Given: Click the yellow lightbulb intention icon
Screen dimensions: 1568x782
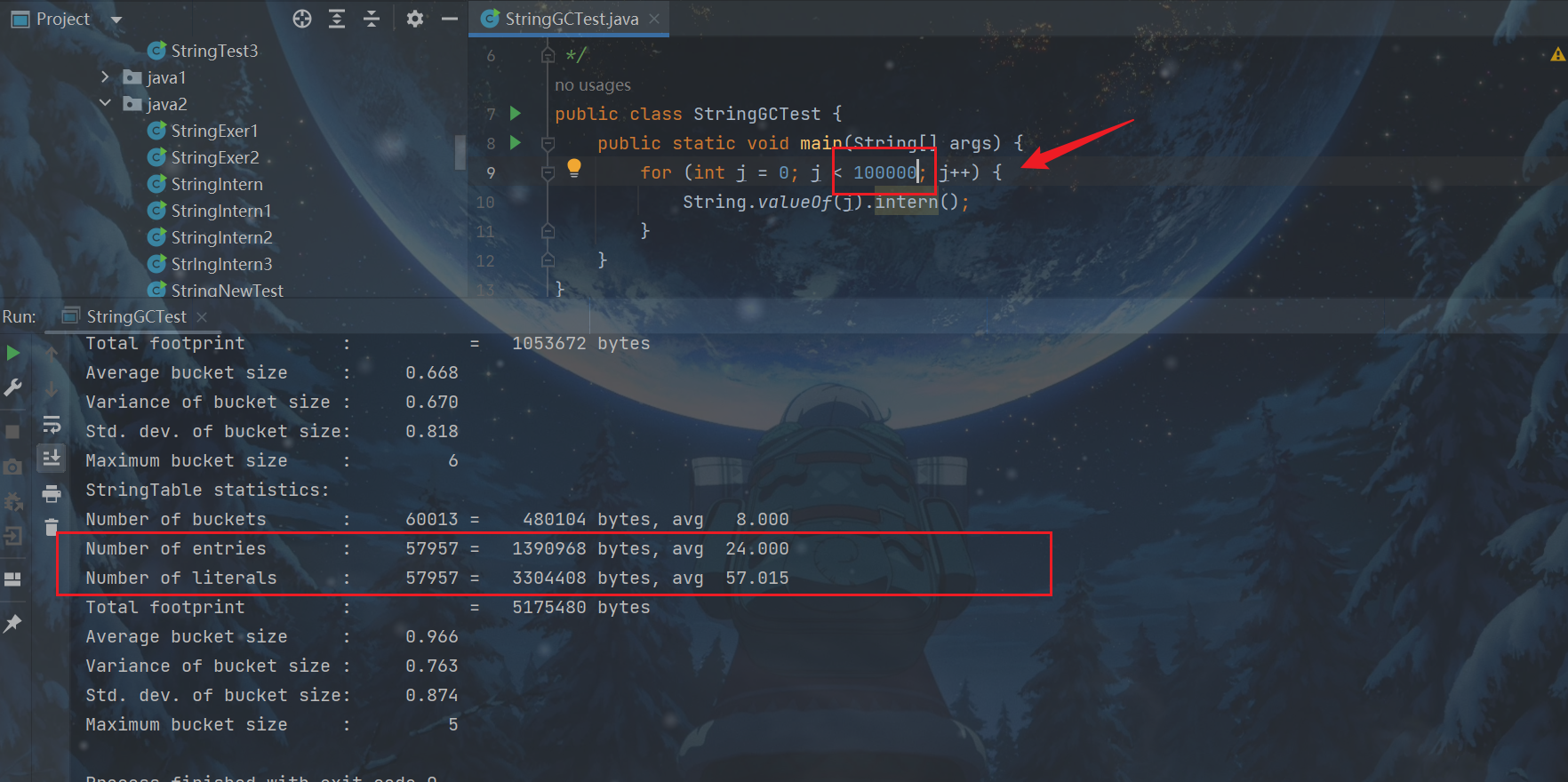Looking at the screenshot, I should (574, 167).
